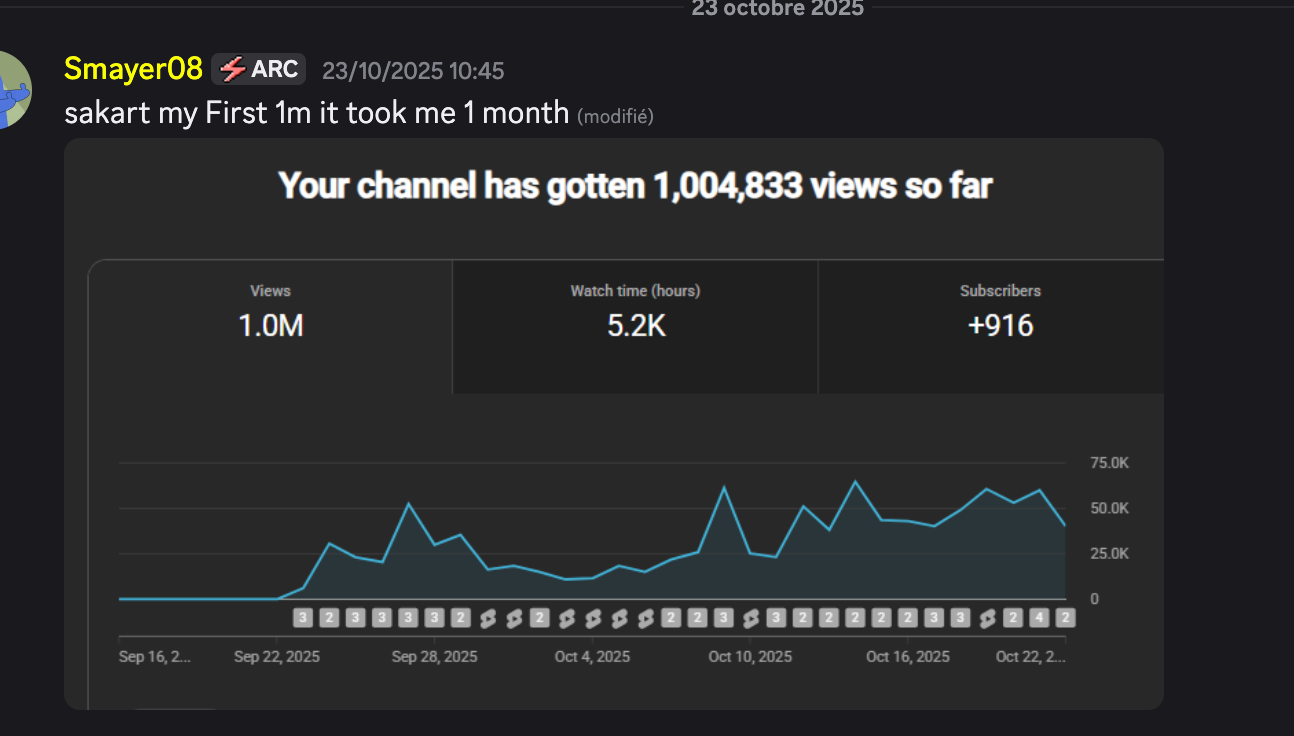Click the video marker labeled 4

pos(1039,618)
